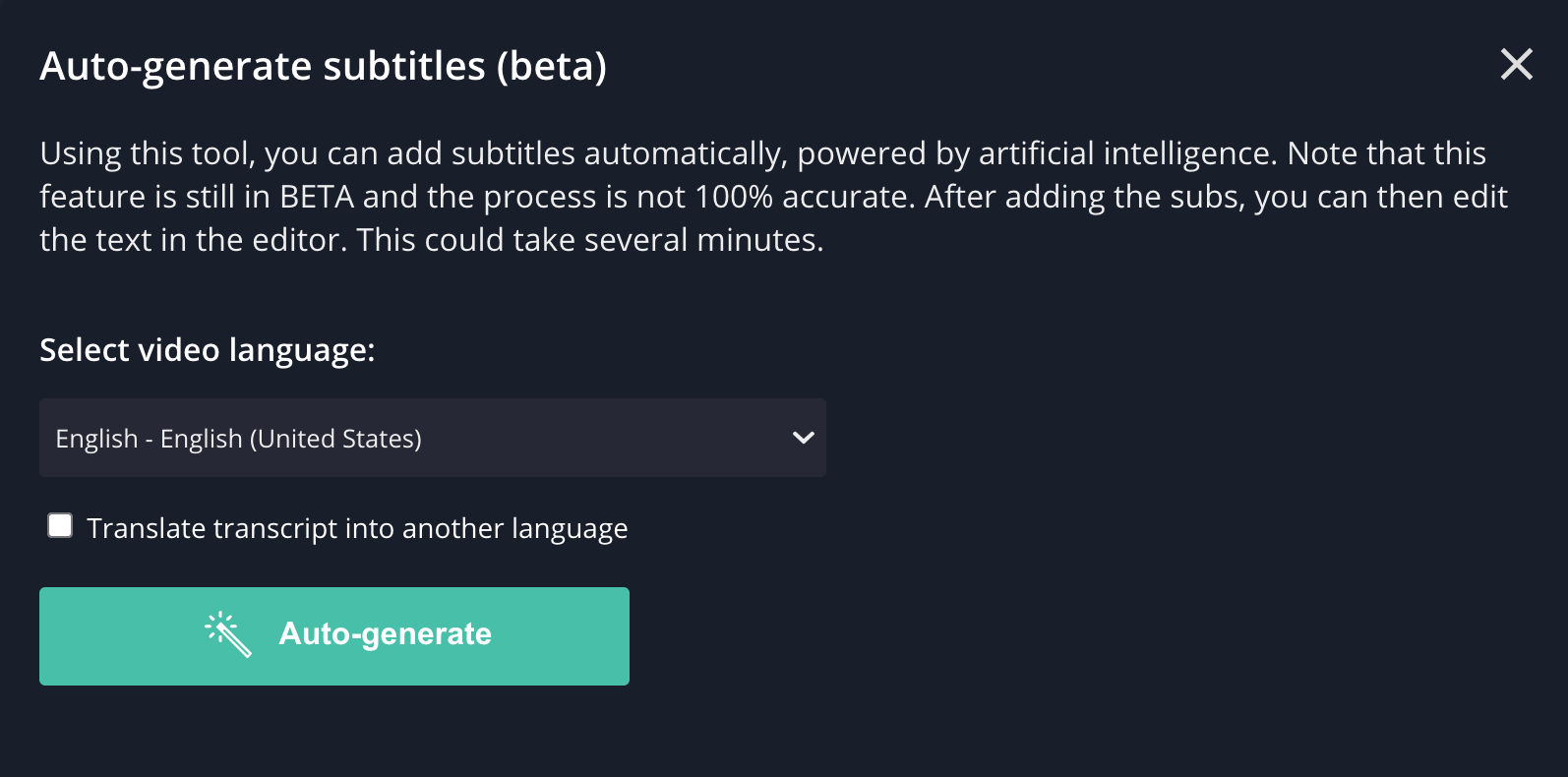
Task: Click the current language value showing English (United States)
Action: tap(237, 438)
